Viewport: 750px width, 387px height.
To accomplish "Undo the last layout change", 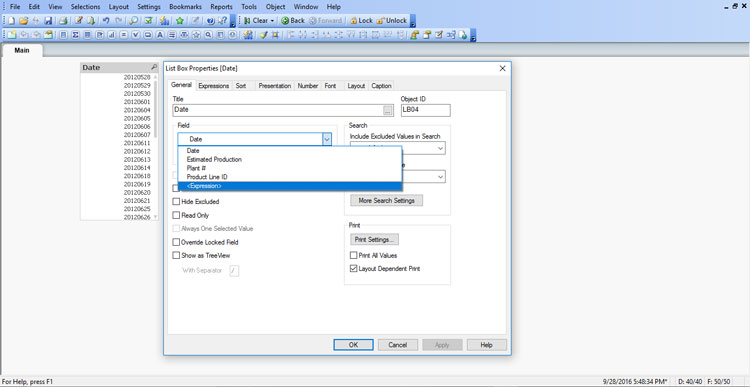I will 106,21.
